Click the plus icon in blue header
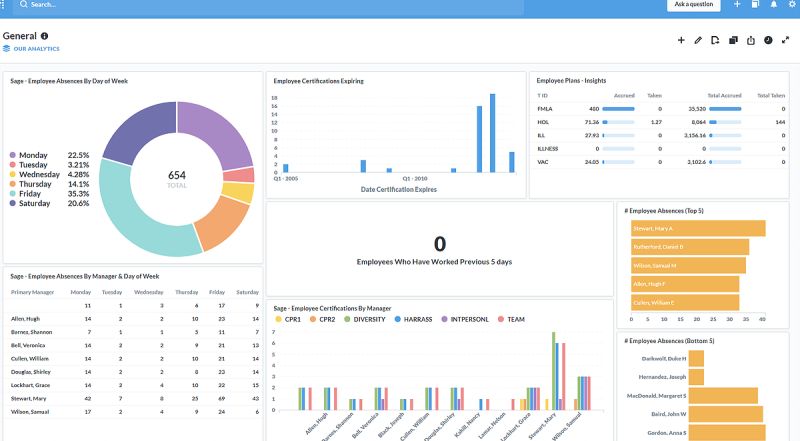This screenshot has width=800, height=441. click(737, 4)
